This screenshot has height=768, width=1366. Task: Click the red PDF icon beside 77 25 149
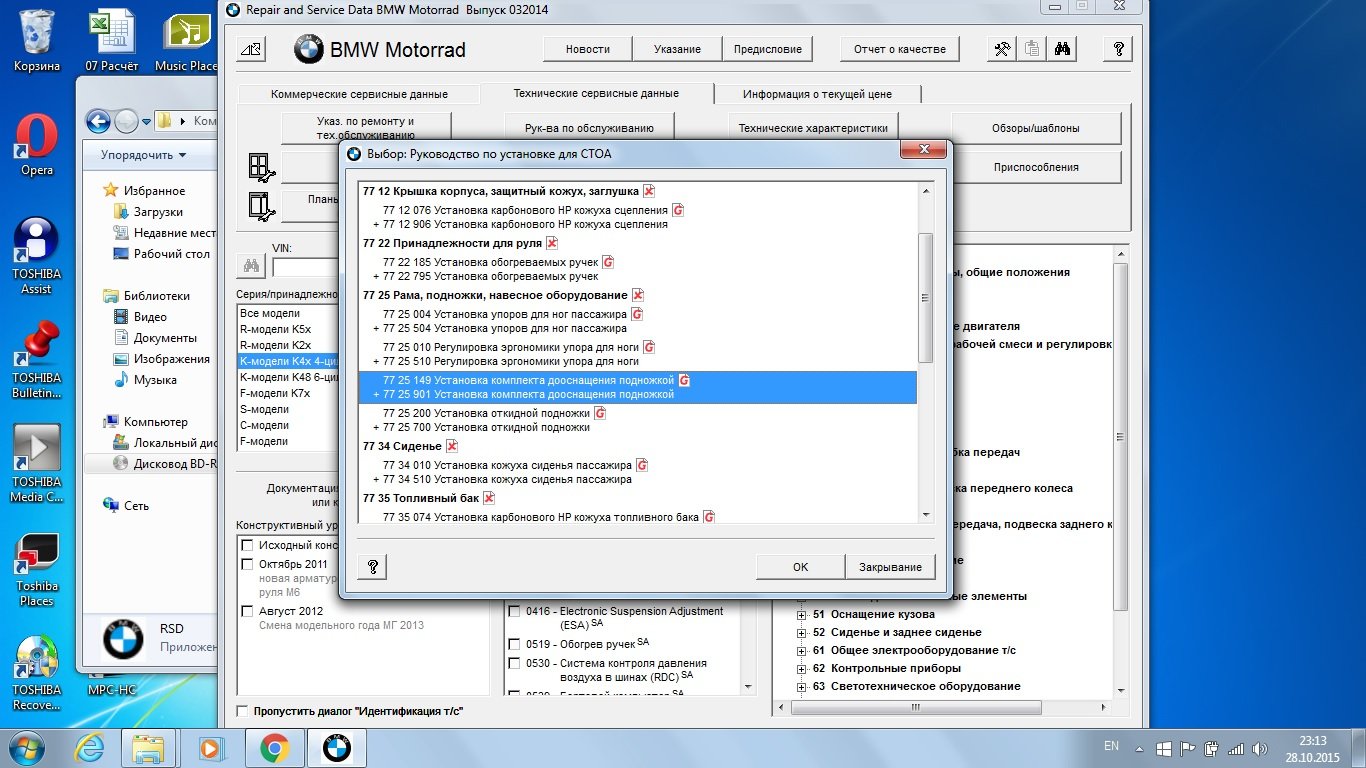click(685, 380)
